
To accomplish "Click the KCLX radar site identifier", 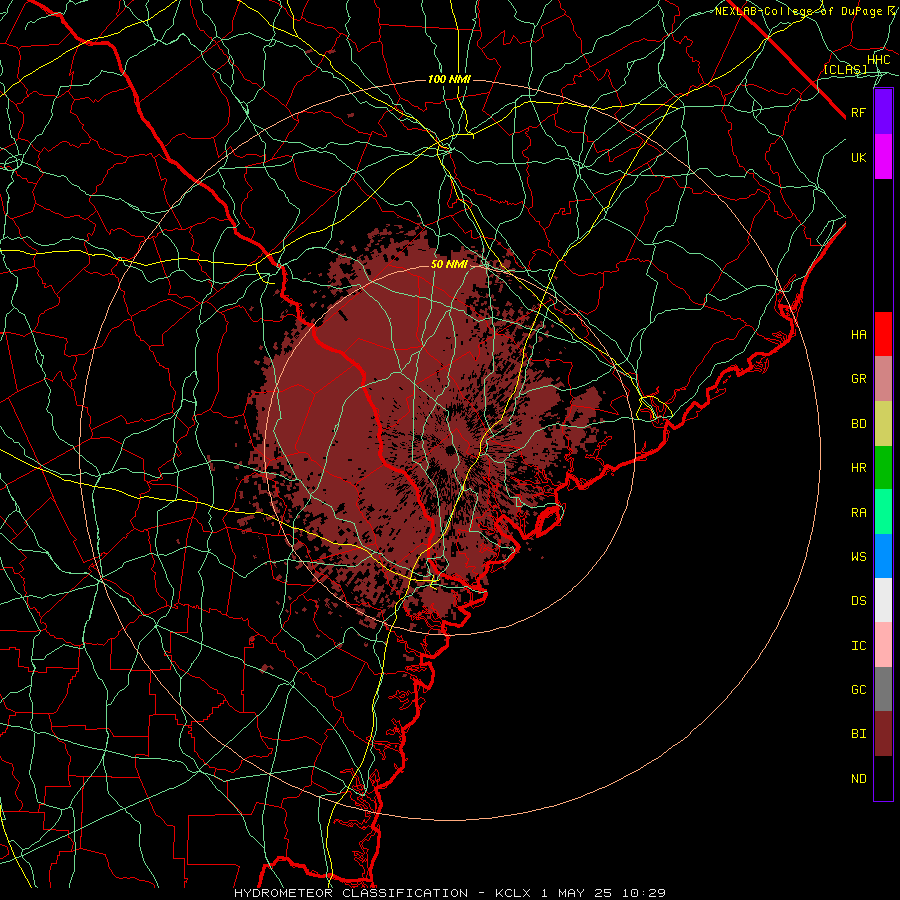I will pyautogui.click(x=514, y=893).
